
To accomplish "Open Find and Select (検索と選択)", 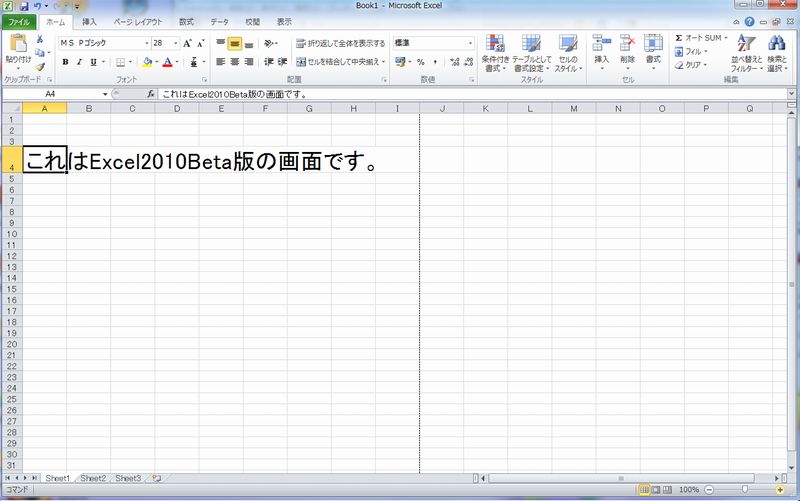I will pyautogui.click(x=777, y=53).
